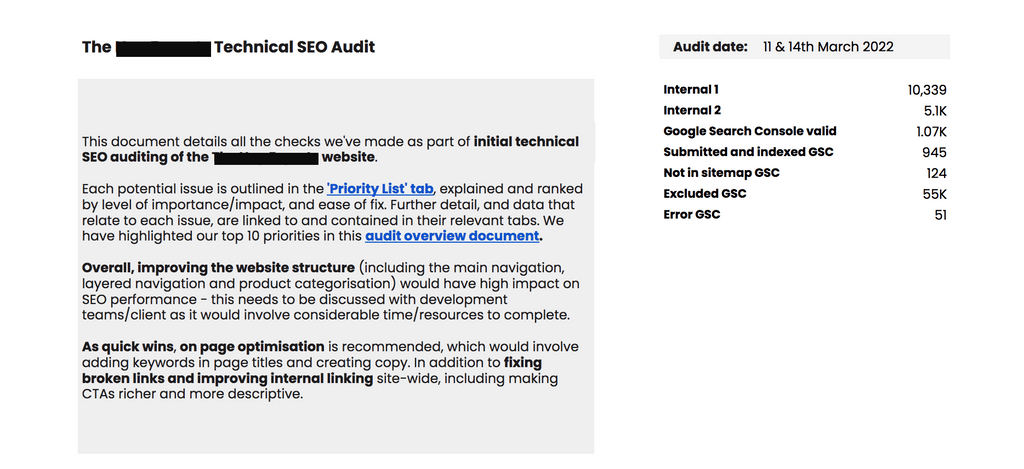This screenshot has height=469, width=1024.
Task: Select the Excluded GSC label cell
Action: point(705,194)
